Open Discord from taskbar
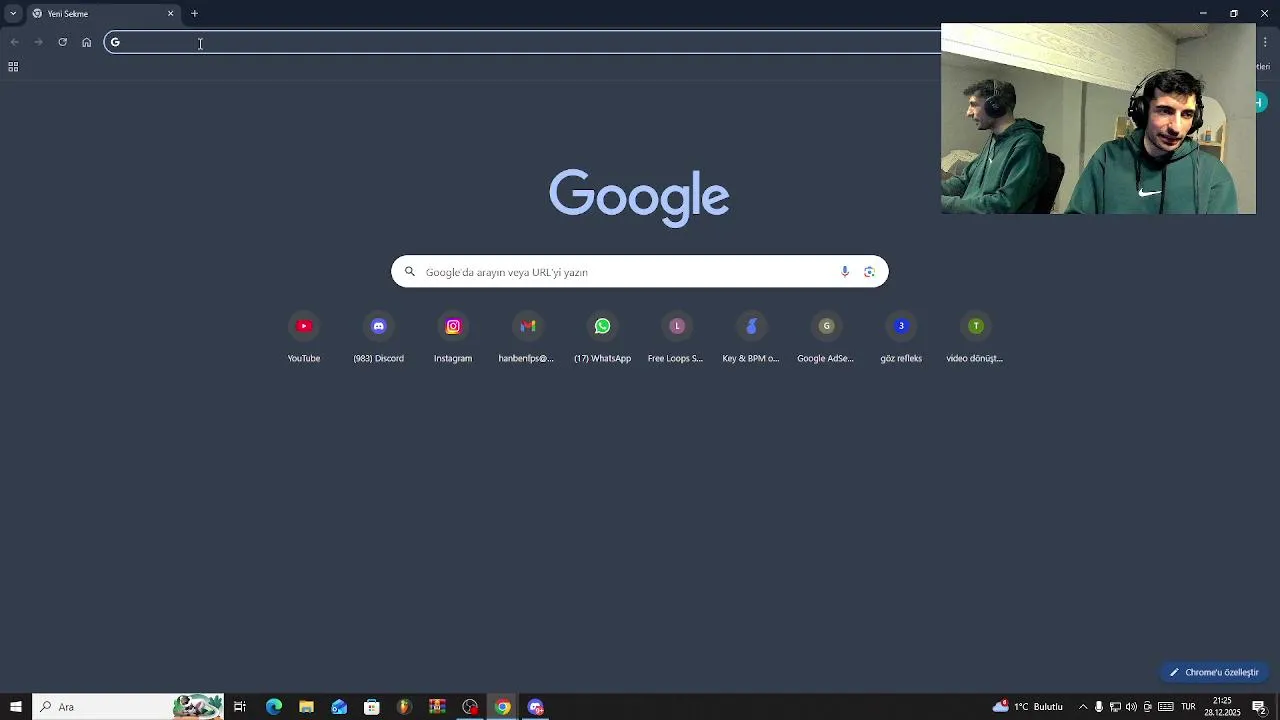1280x720 pixels. (x=536, y=707)
